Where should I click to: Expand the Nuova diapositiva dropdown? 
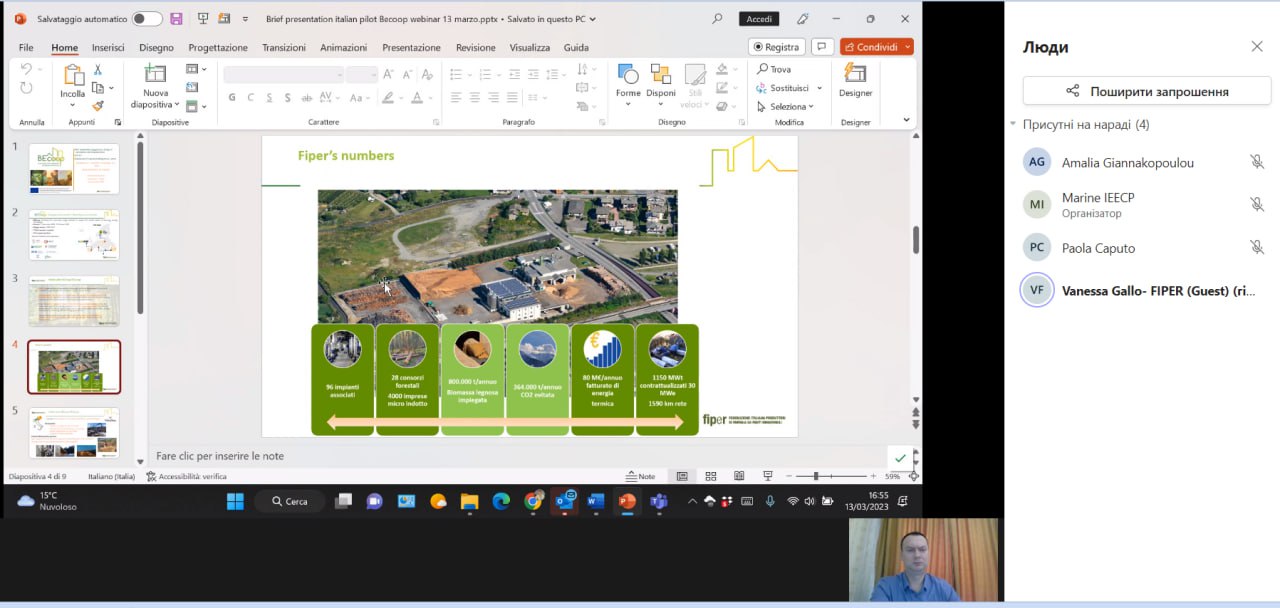pyautogui.click(x=176, y=105)
